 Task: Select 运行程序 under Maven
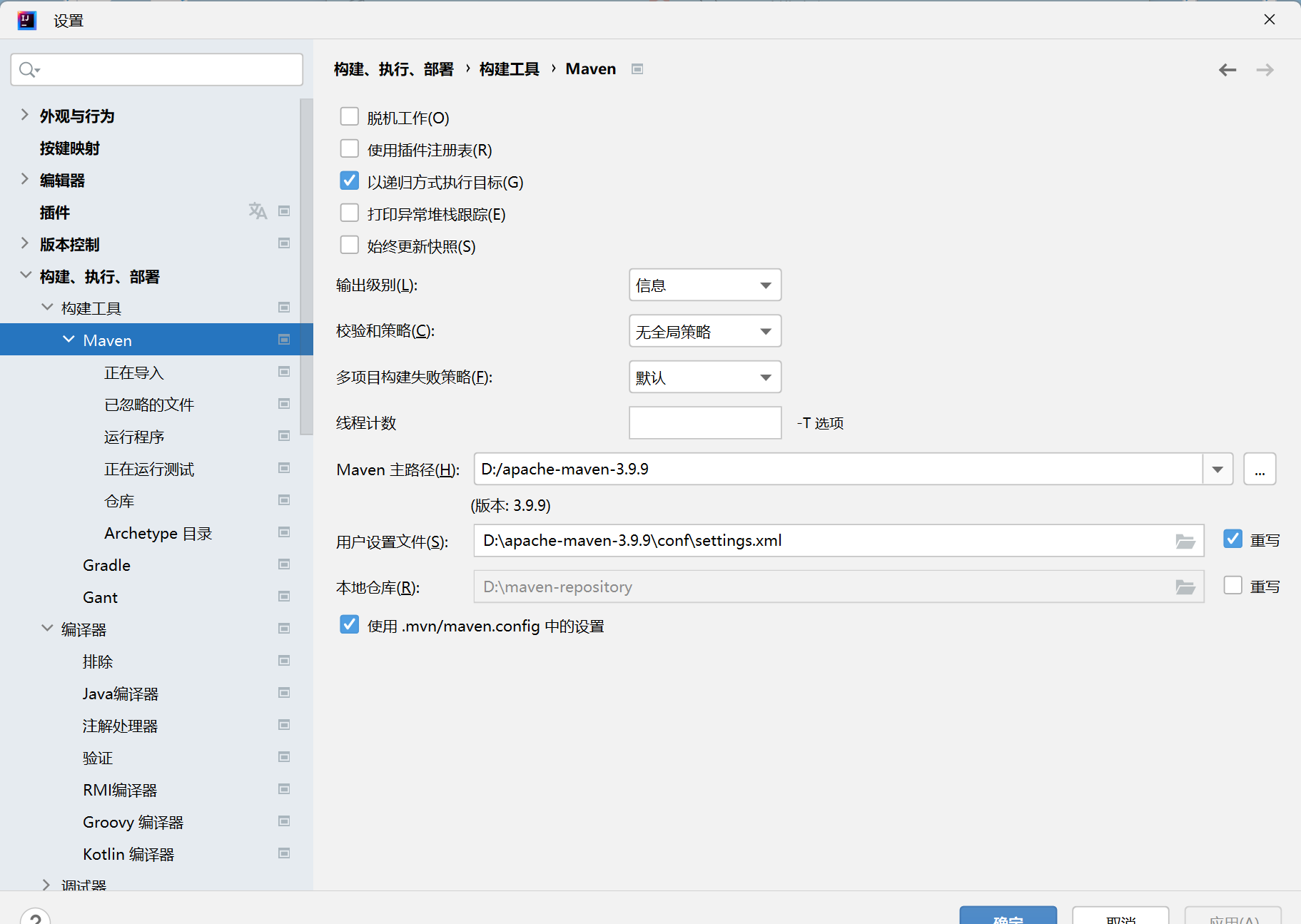point(134,437)
